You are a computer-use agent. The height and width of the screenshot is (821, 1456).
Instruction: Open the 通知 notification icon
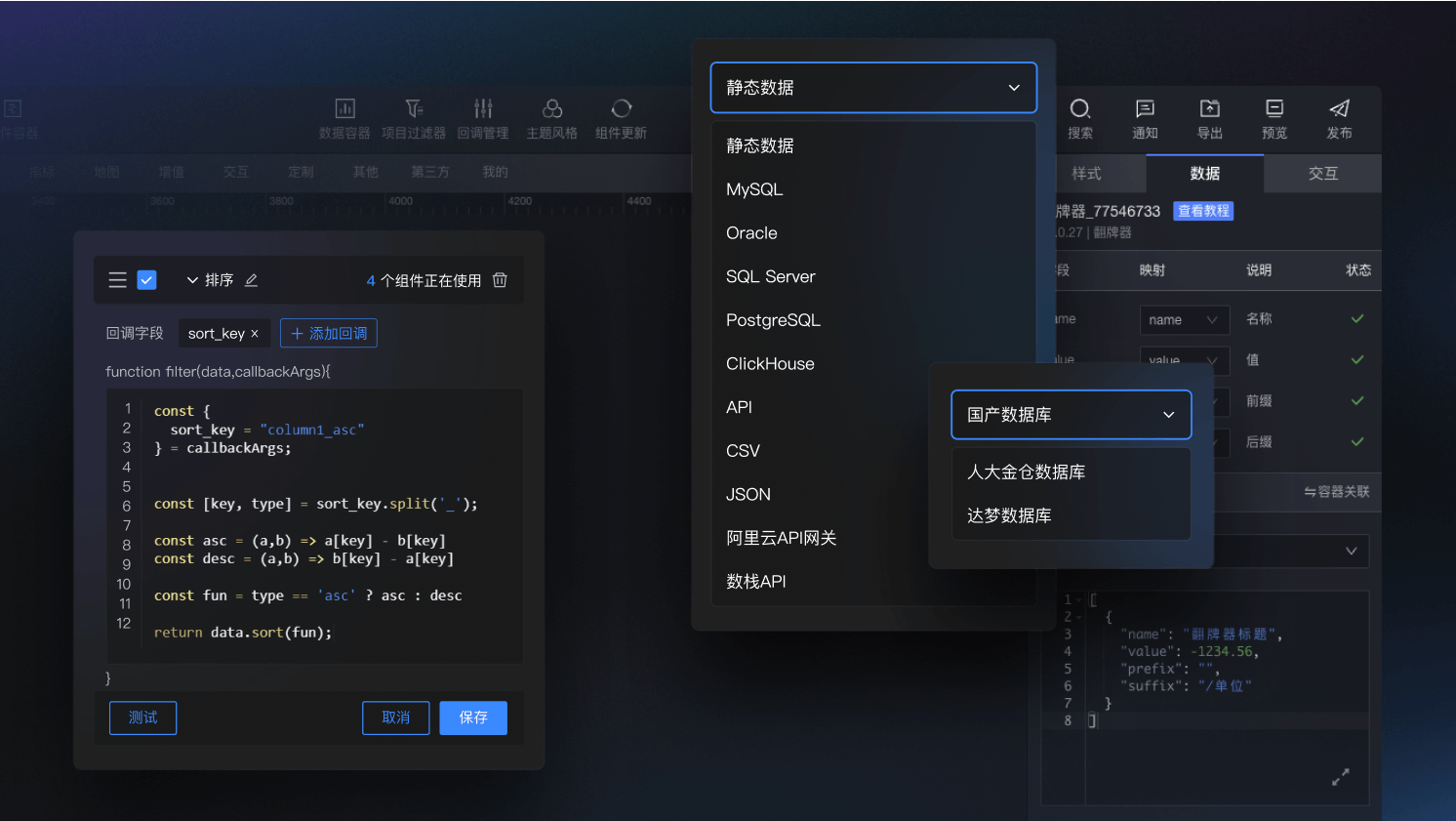tap(1146, 108)
